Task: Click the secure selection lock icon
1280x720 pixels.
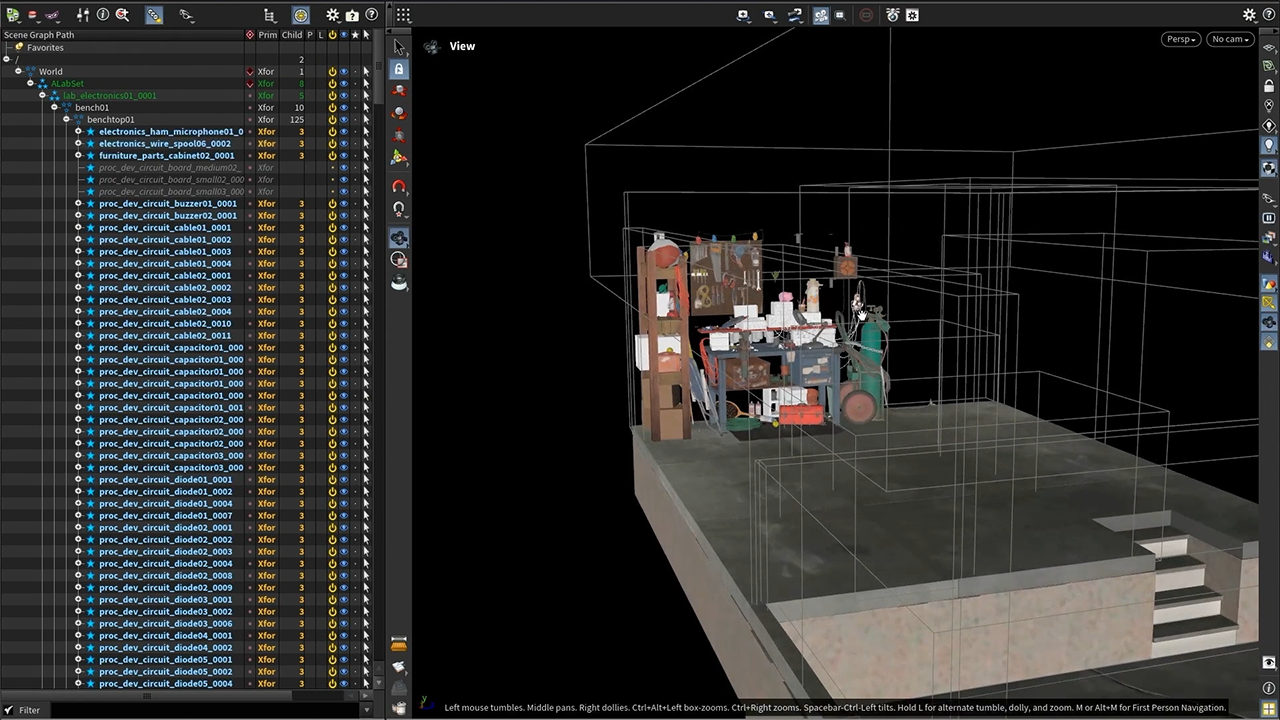Action: click(399, 69)
